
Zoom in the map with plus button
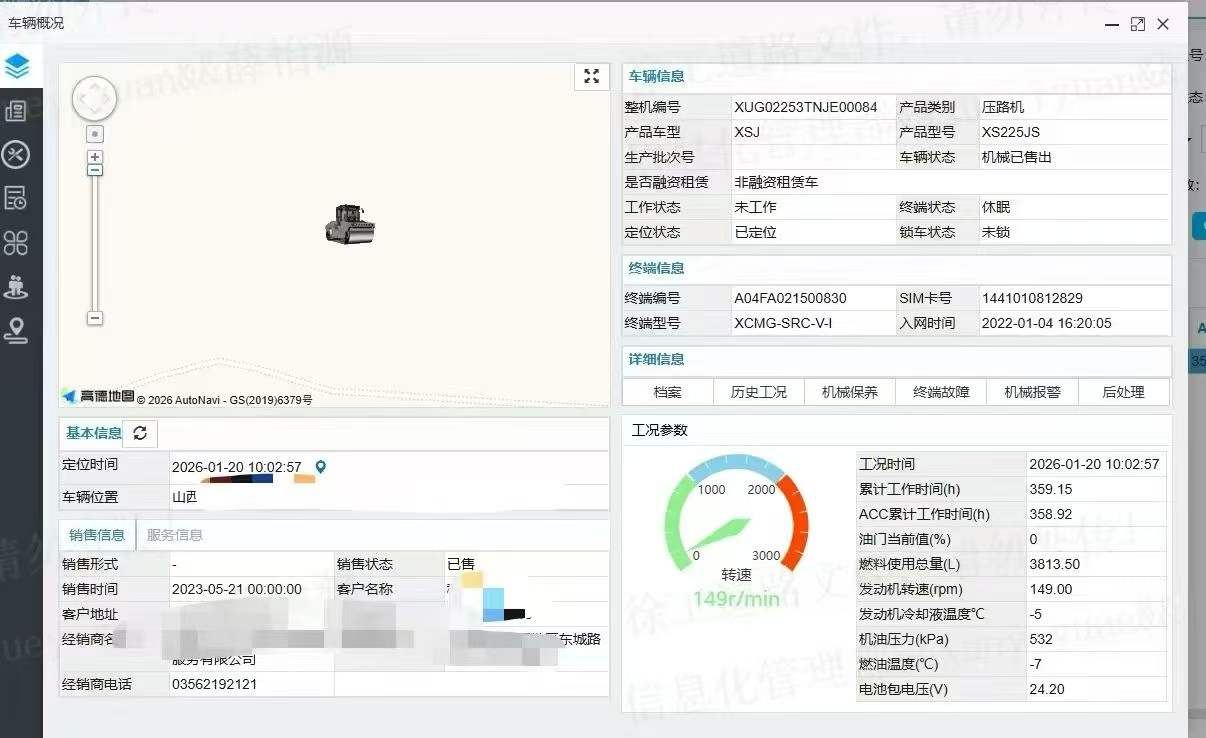click(95, 157)
